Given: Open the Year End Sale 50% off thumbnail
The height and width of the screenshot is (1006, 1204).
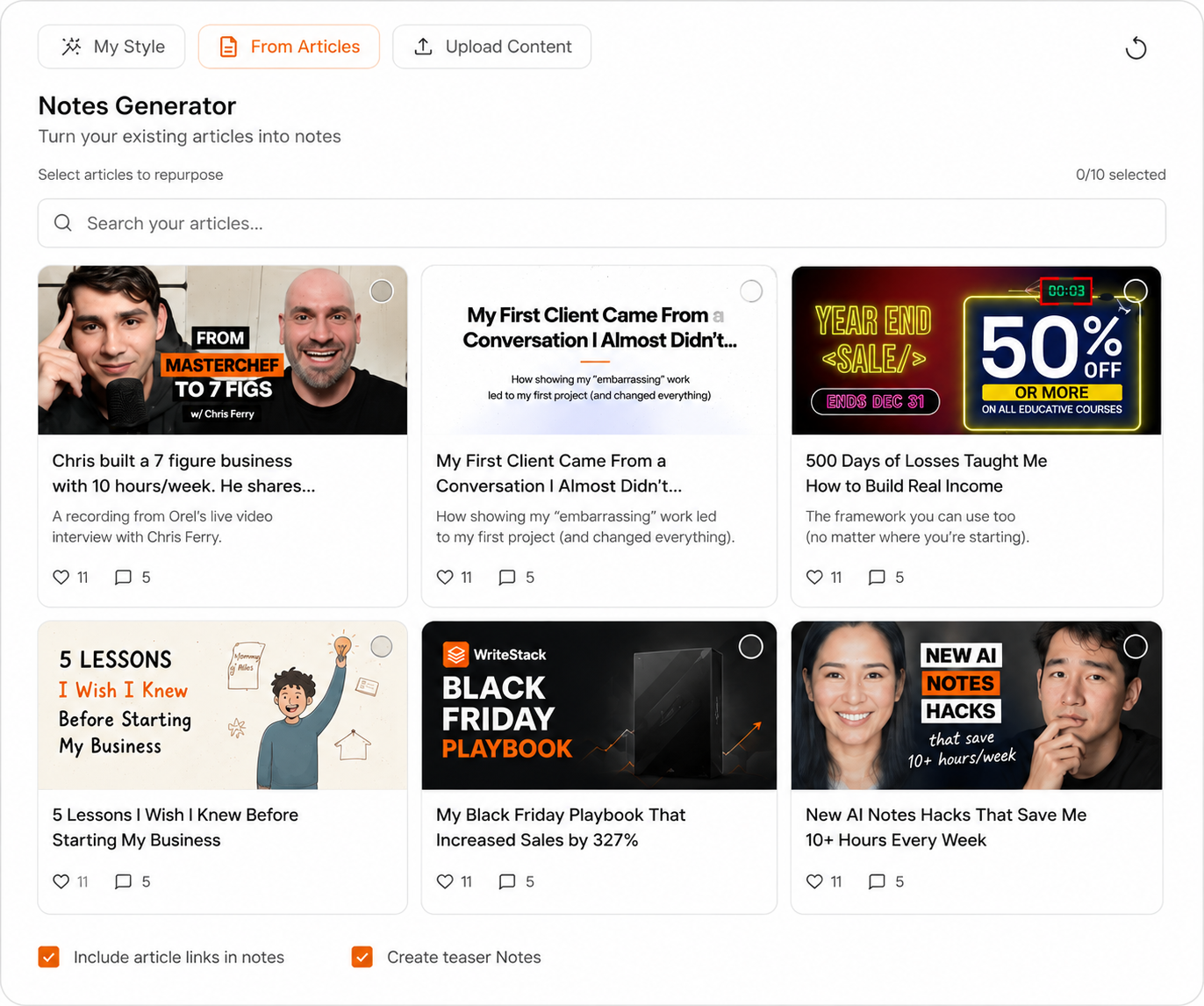Looking at the screenshot, I should coord(977,350).
